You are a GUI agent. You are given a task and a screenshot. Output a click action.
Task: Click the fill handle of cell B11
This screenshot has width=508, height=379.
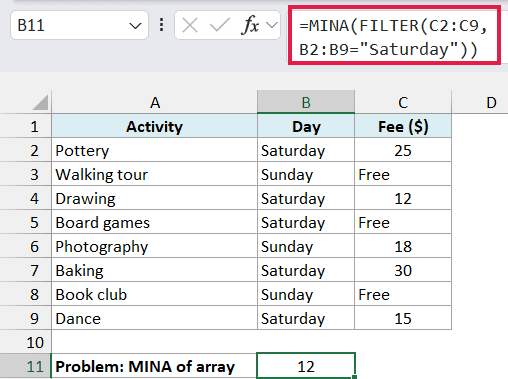(x=354, y=377)
